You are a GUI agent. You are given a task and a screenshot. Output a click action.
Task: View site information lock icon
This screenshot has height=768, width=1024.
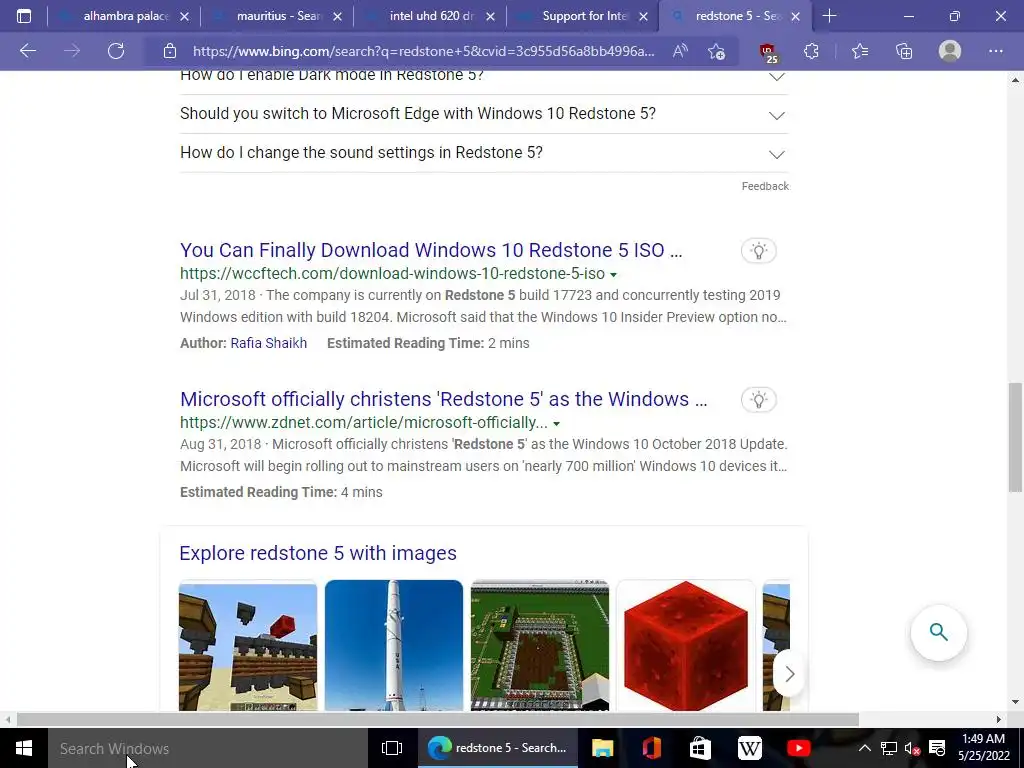point(170,51)
